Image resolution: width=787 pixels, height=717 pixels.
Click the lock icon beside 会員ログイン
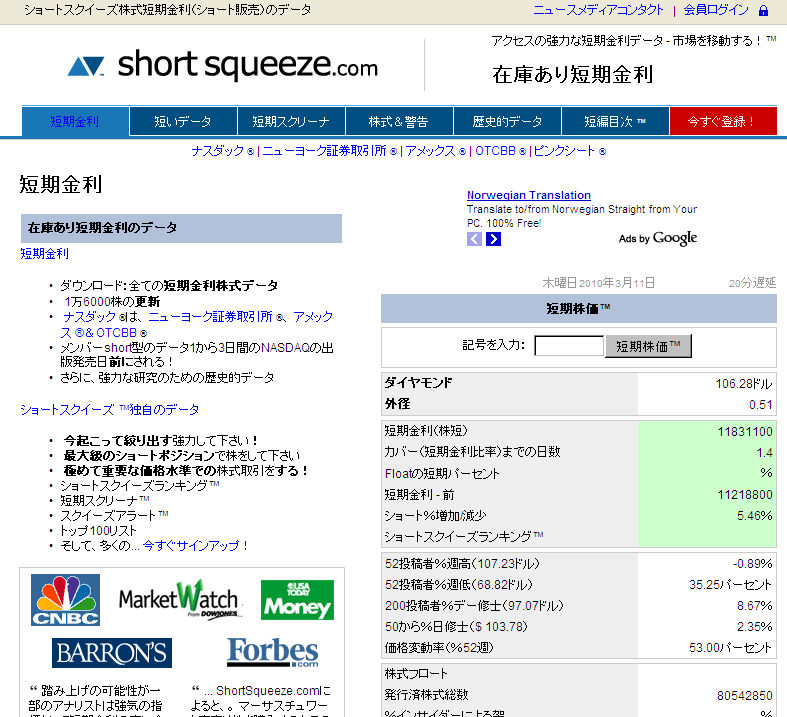pyautogui.click(x=764, y=10)
